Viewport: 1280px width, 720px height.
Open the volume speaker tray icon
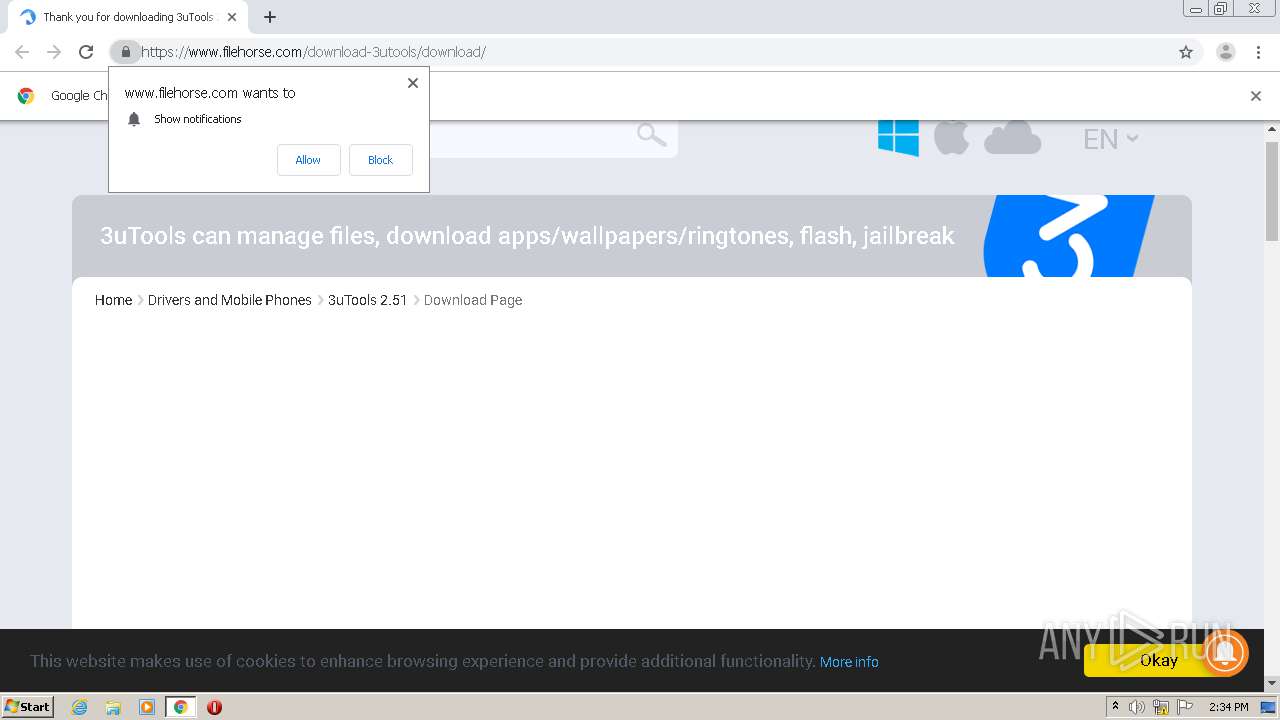[1137, 707]
